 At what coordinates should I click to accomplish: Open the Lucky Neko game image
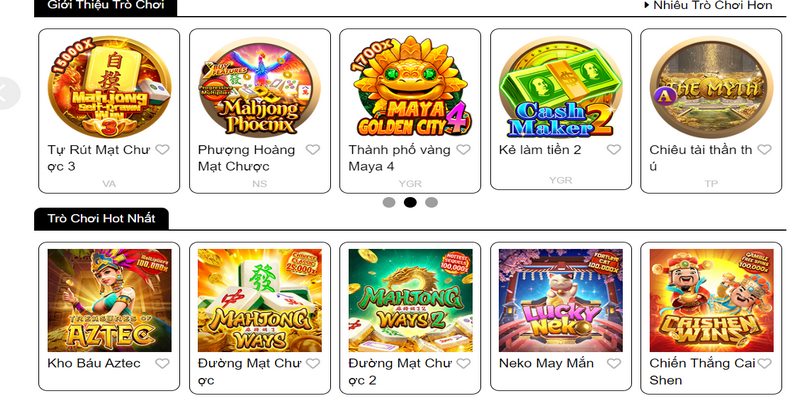[x=561, y=301]
